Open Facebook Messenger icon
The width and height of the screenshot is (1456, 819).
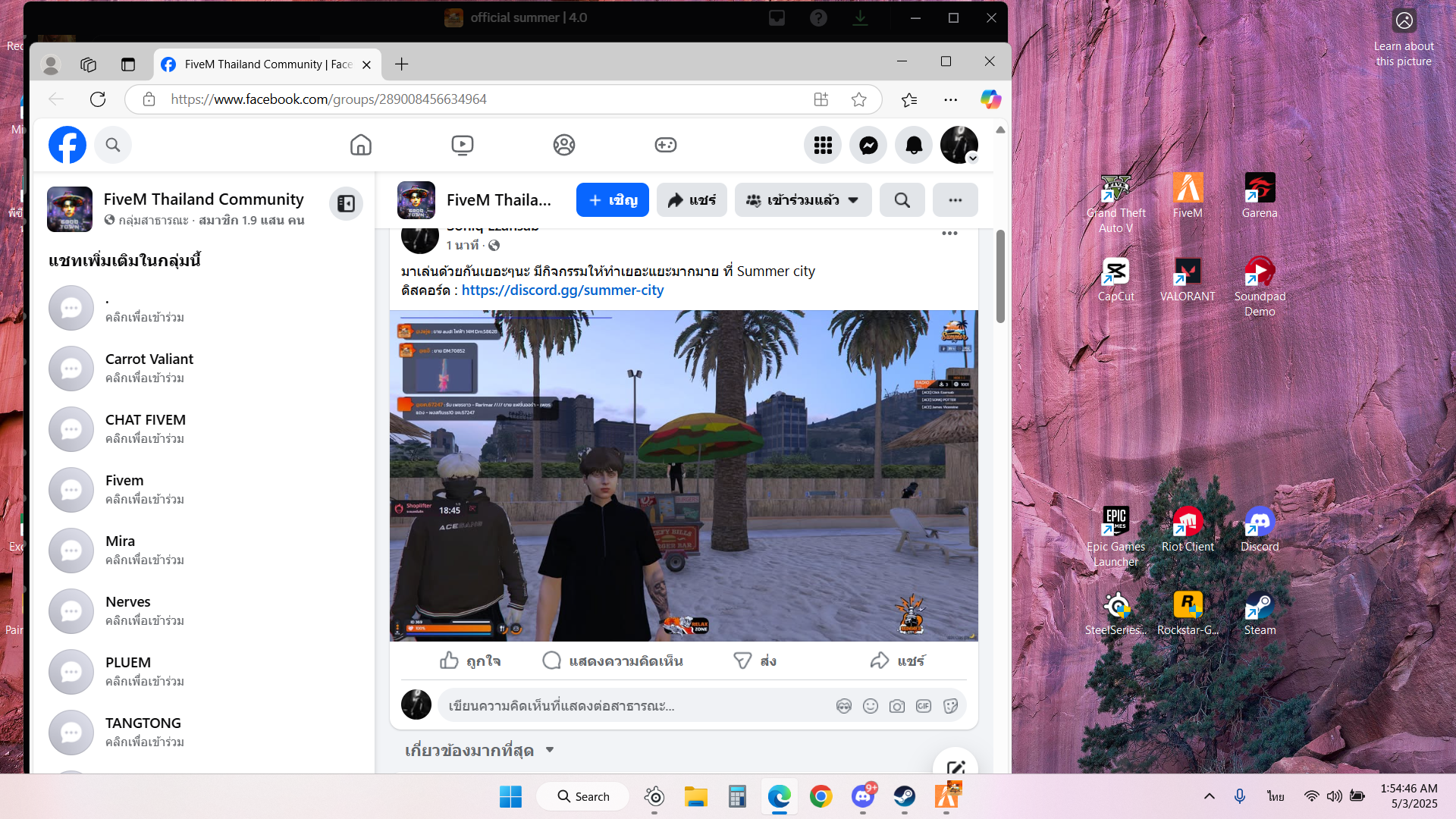pyautogui.click(x=868, y=145)
